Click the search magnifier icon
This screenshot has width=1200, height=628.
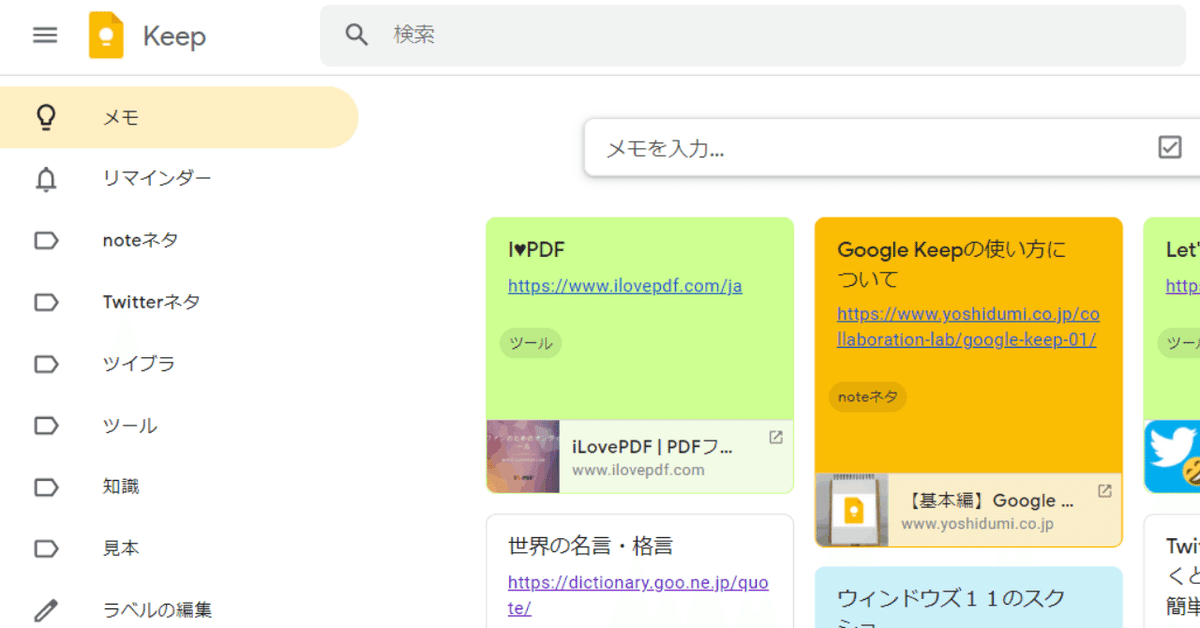(x=357, y=35)
